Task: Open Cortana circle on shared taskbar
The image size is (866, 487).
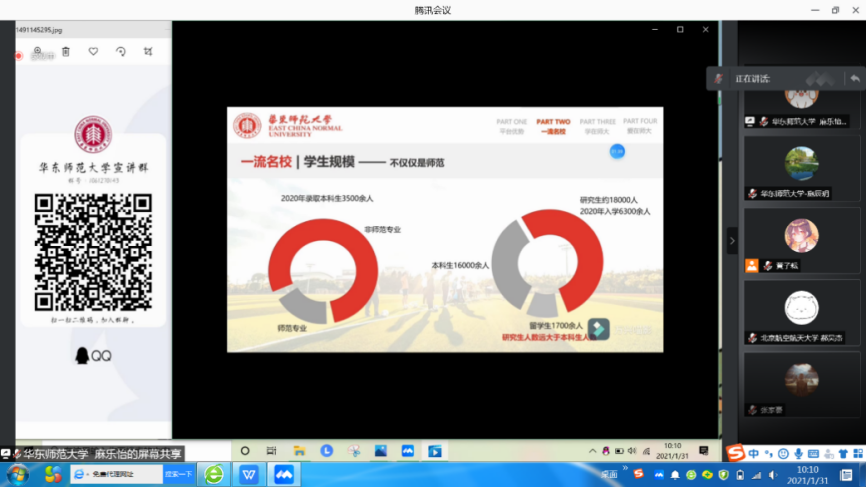Action: [x=245, y=451]
